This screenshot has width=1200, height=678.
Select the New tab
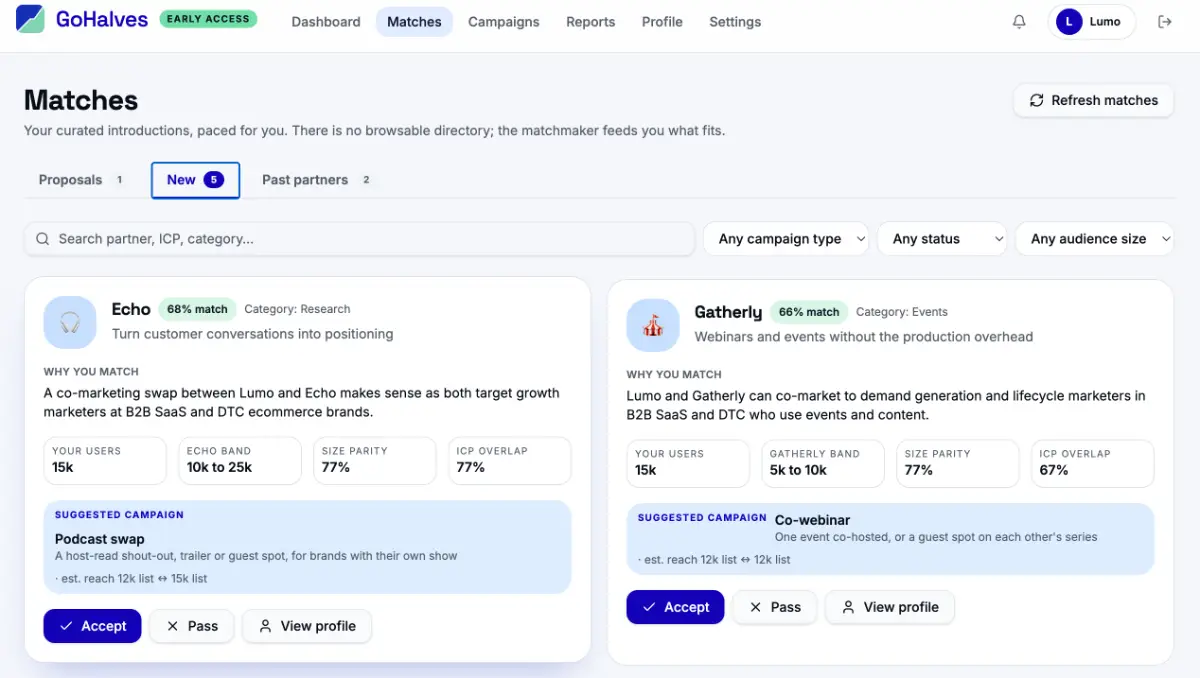pos(195,180)
